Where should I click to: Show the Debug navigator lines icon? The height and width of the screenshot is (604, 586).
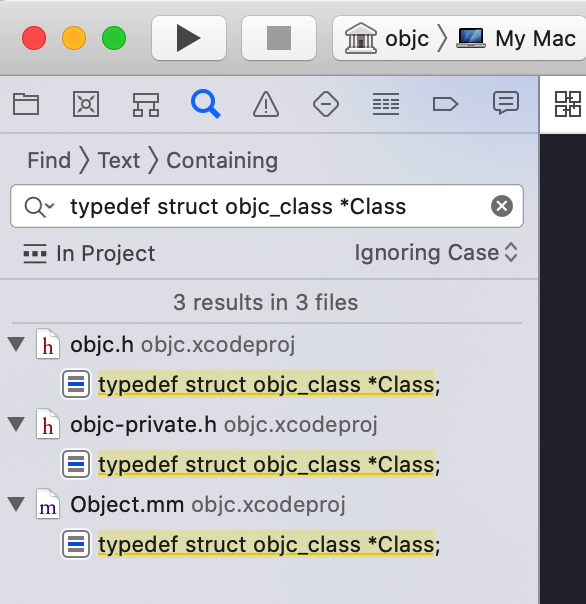pos(386,104)
